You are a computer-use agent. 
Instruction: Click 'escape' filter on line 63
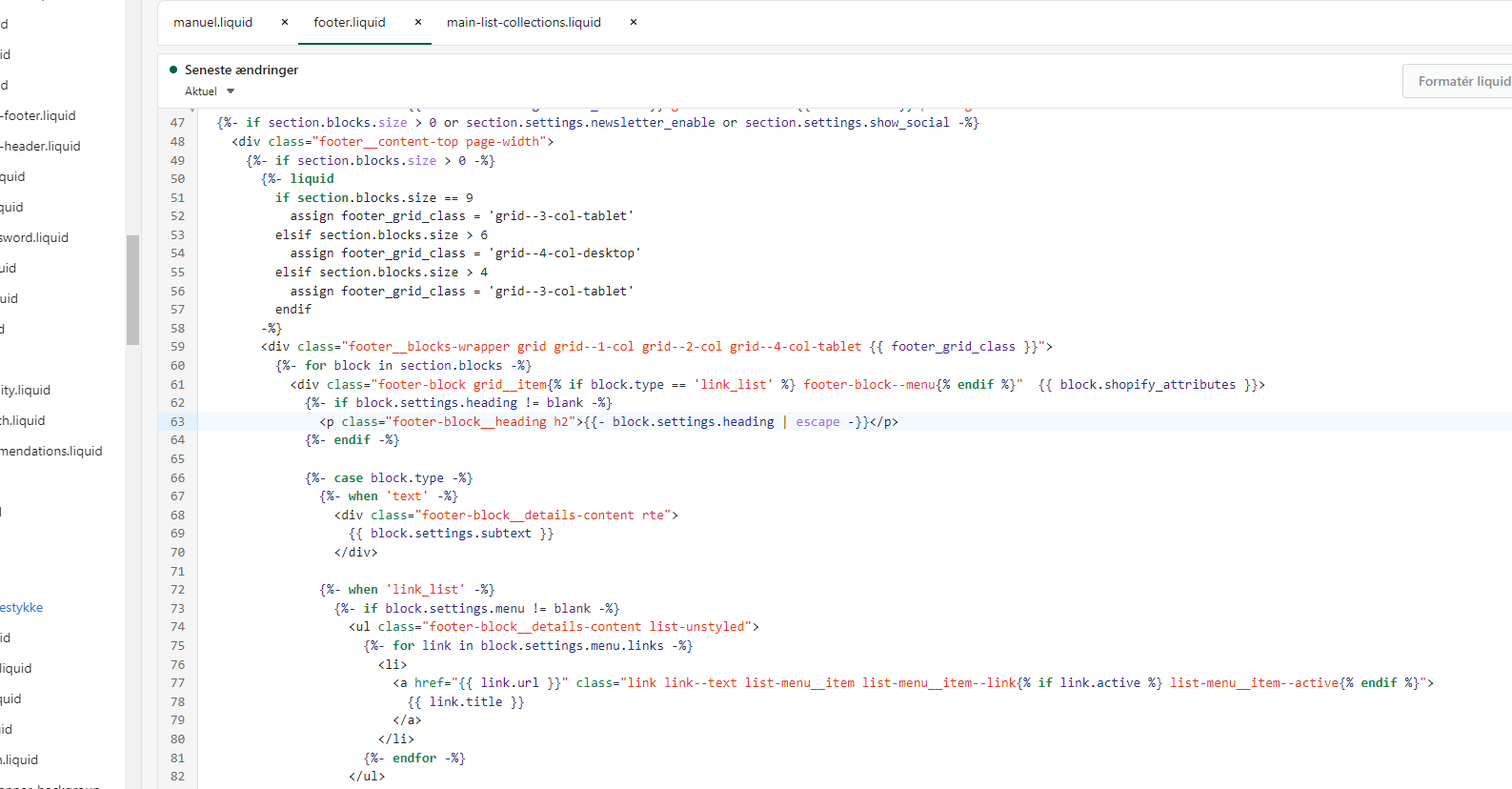[818, 422]
